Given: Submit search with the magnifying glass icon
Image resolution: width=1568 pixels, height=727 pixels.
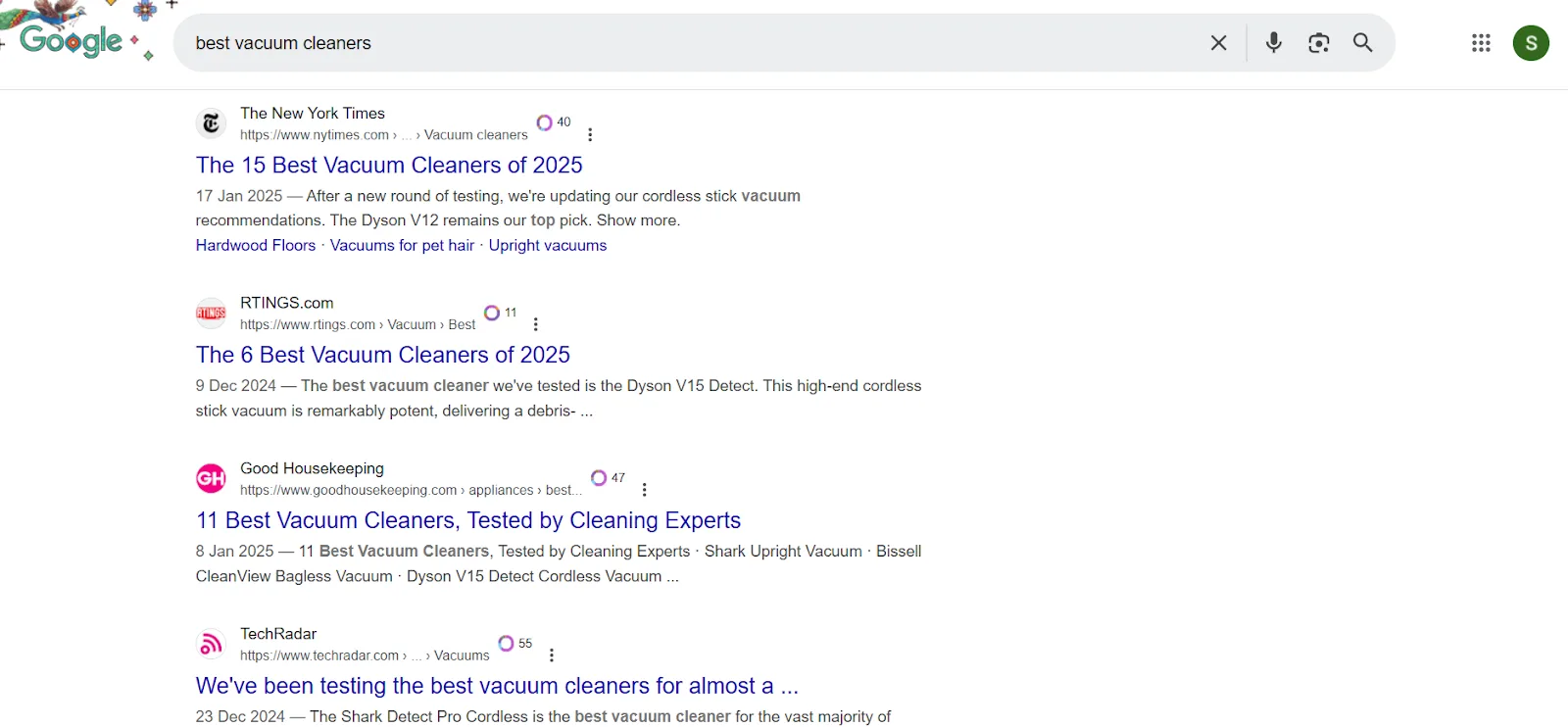Looking at the screenshot, I should tap(1363, 43).
